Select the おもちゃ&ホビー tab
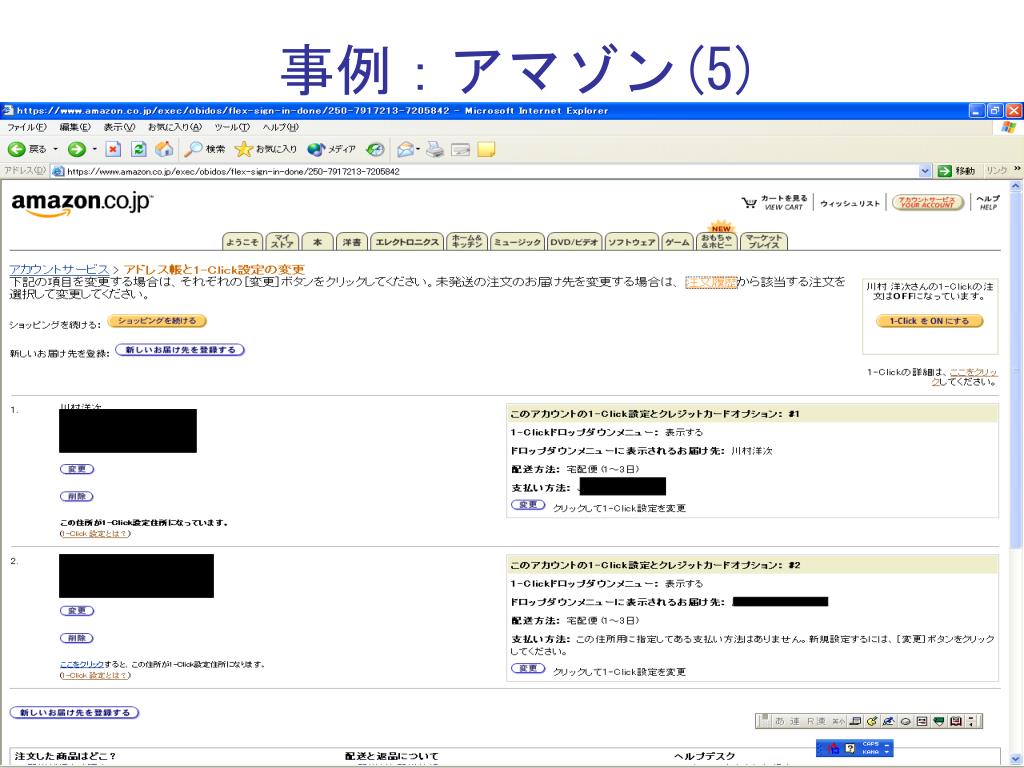1024x768 pixels. [717, 240]
